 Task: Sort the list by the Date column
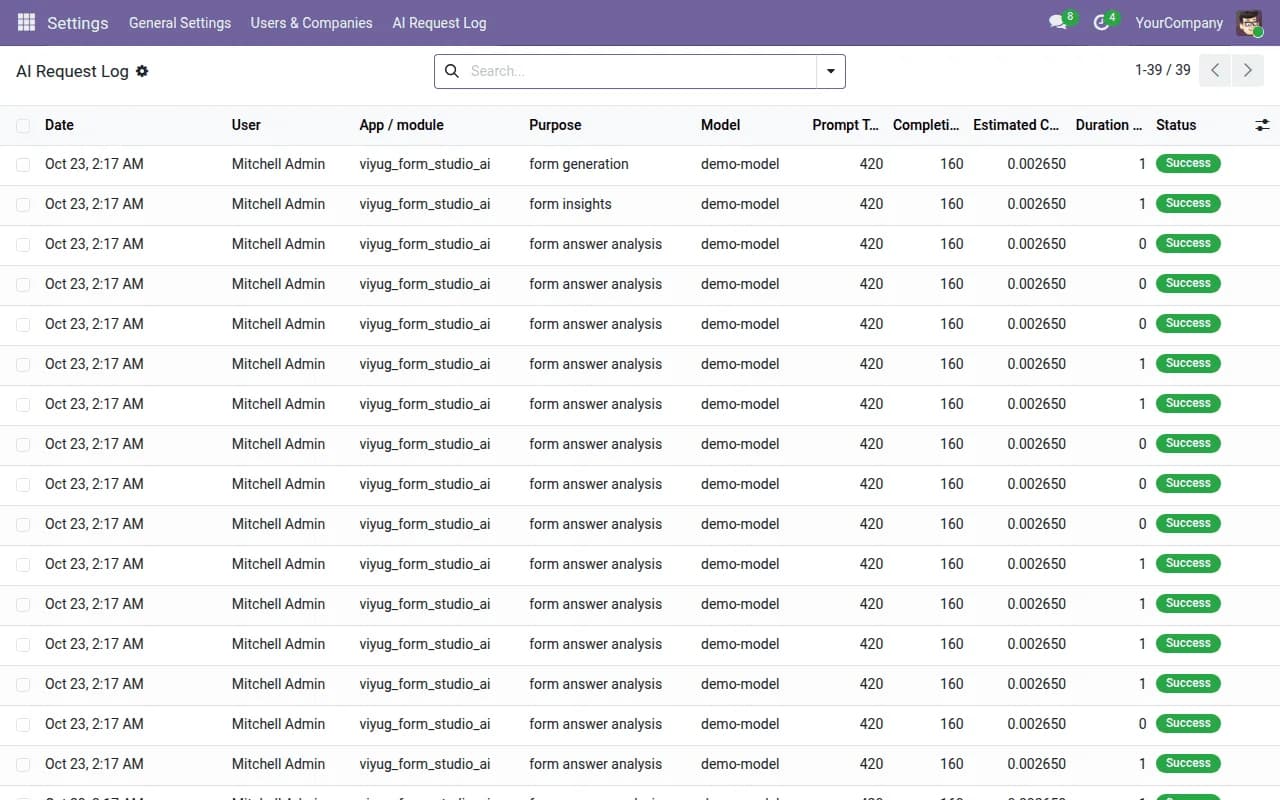(x=59, y=125)
